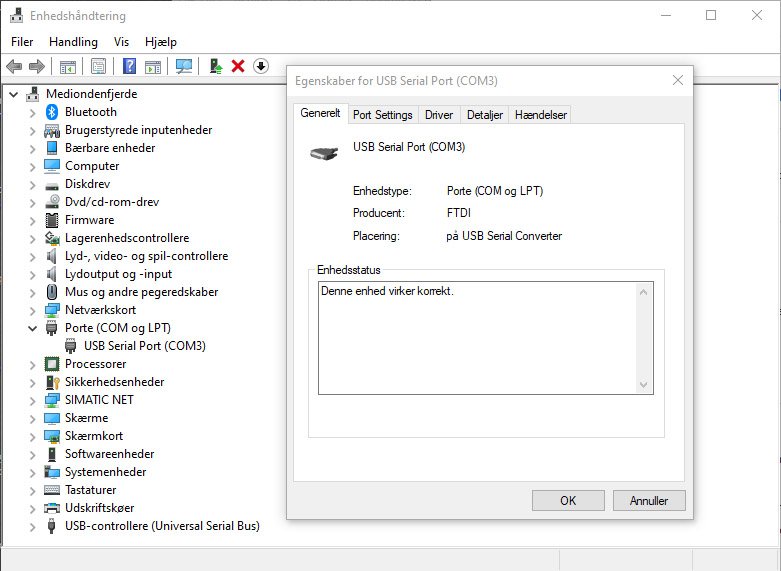The image size is (781, 571).
Task: Expand the Brugerstyrede inputenheder category
Action: (x=32, y=131)
